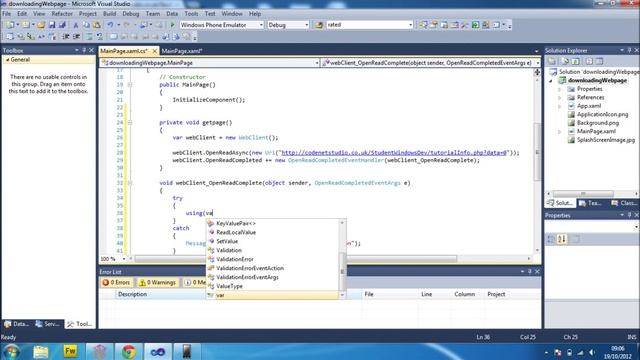Expand the MainPage.xaml node in Solution Explorer
640x360 pixels.
click(560, 131)
